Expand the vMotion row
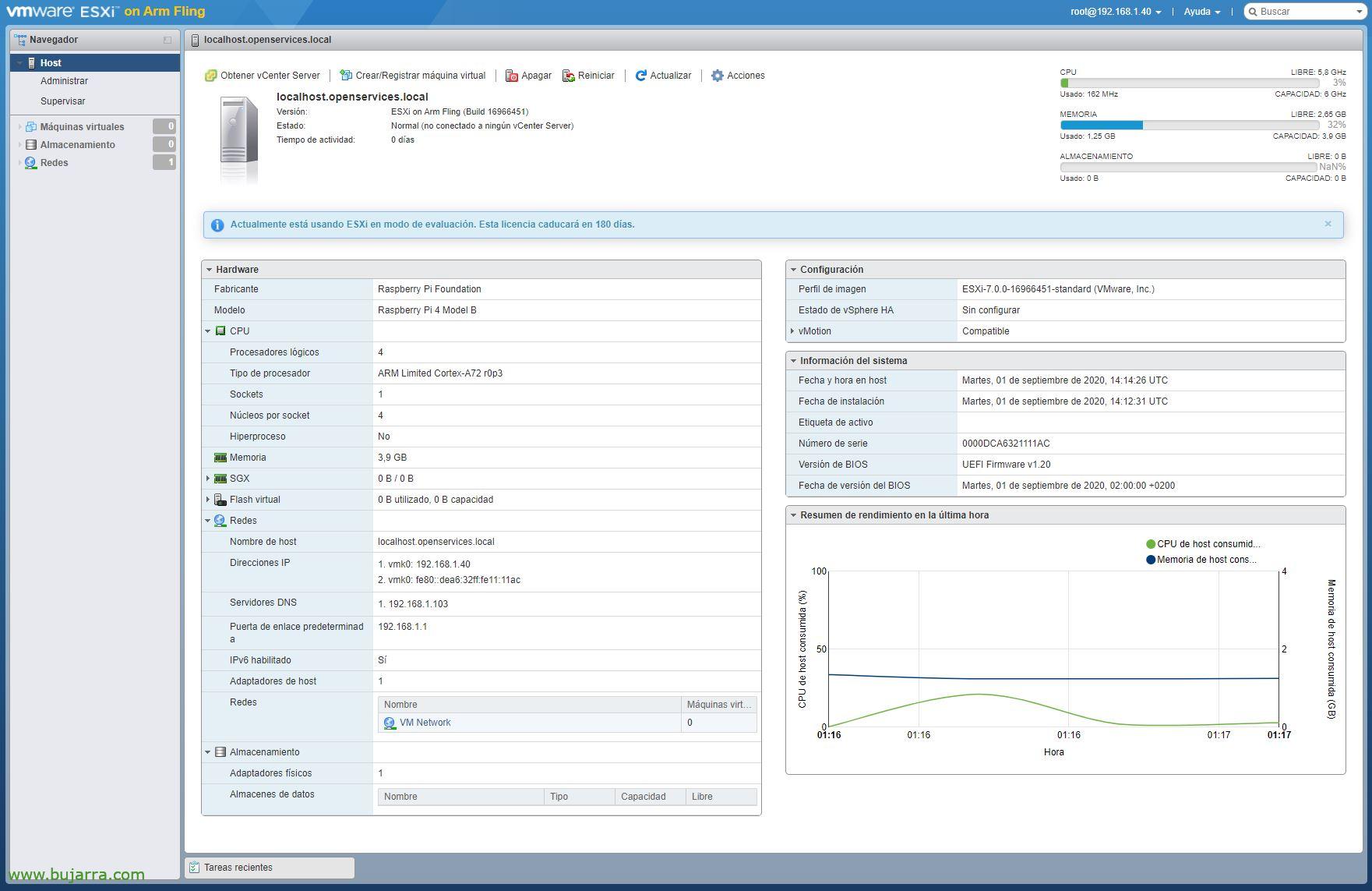1372x891 pixels. pos(792,331)
